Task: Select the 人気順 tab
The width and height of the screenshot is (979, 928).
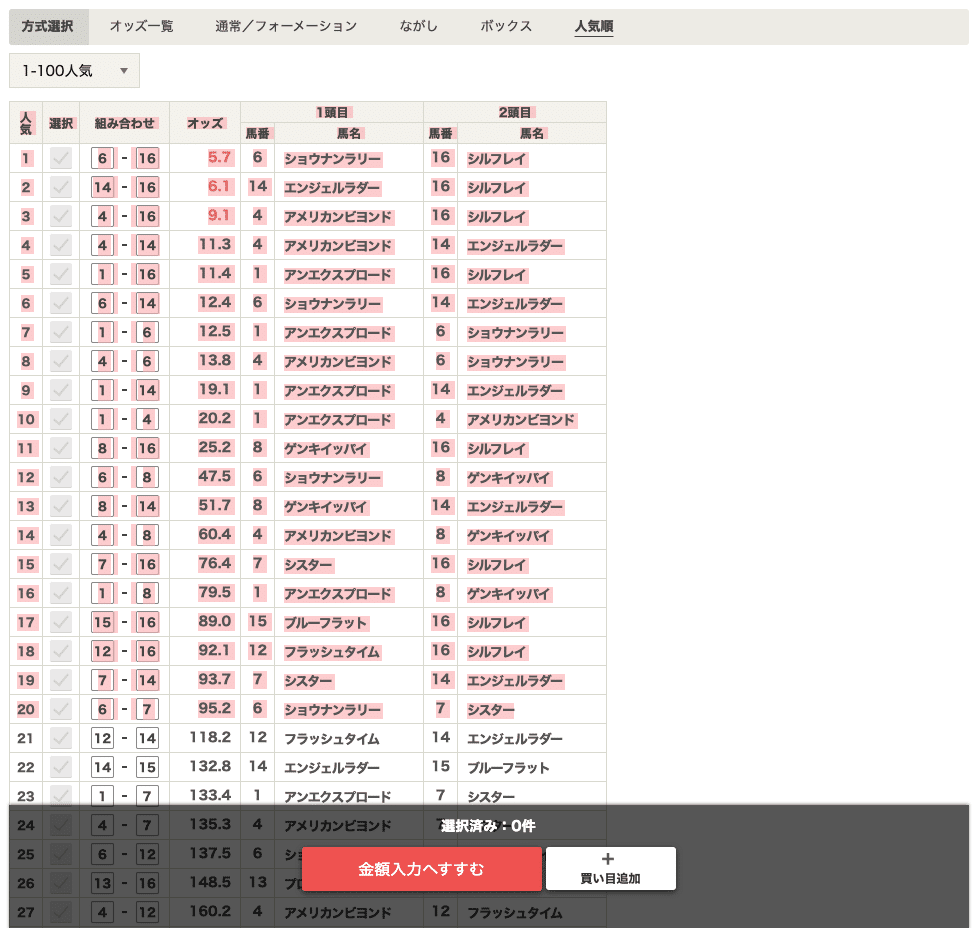Action: point(594,26)
